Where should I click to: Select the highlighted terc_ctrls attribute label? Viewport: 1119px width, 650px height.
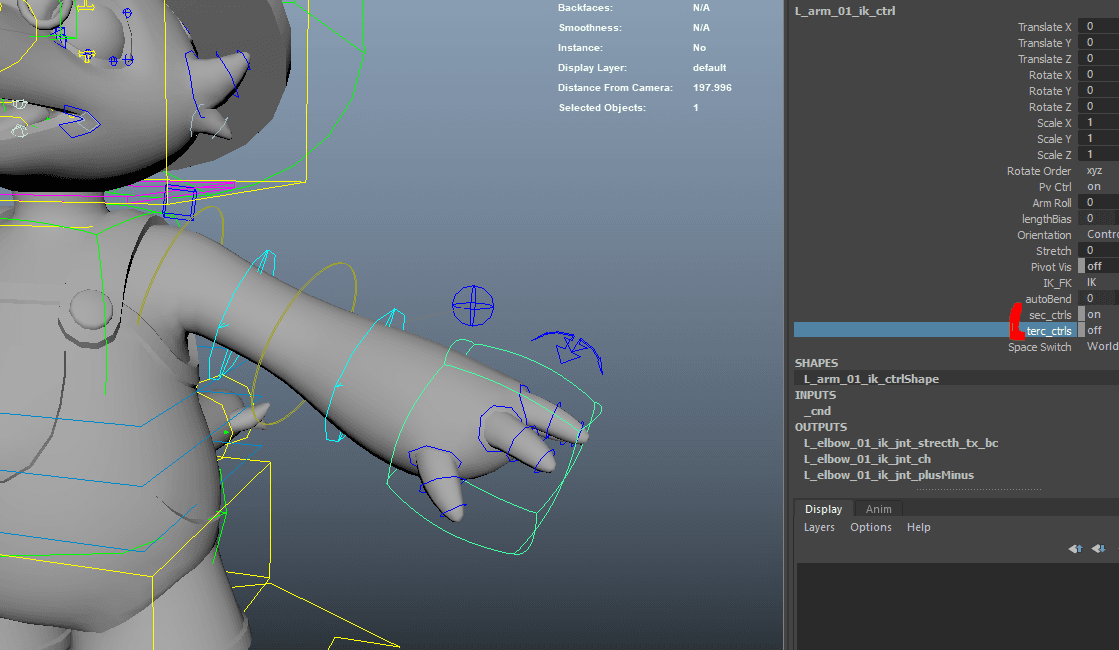1048,331
